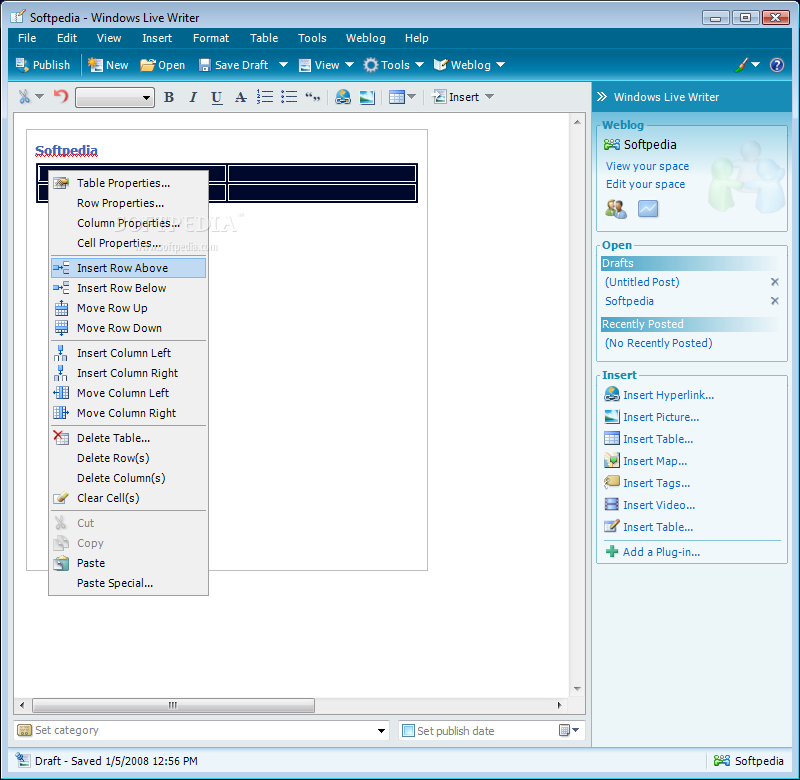
Task: Choose Clear Cell(s)
Action: pos(129,498)
